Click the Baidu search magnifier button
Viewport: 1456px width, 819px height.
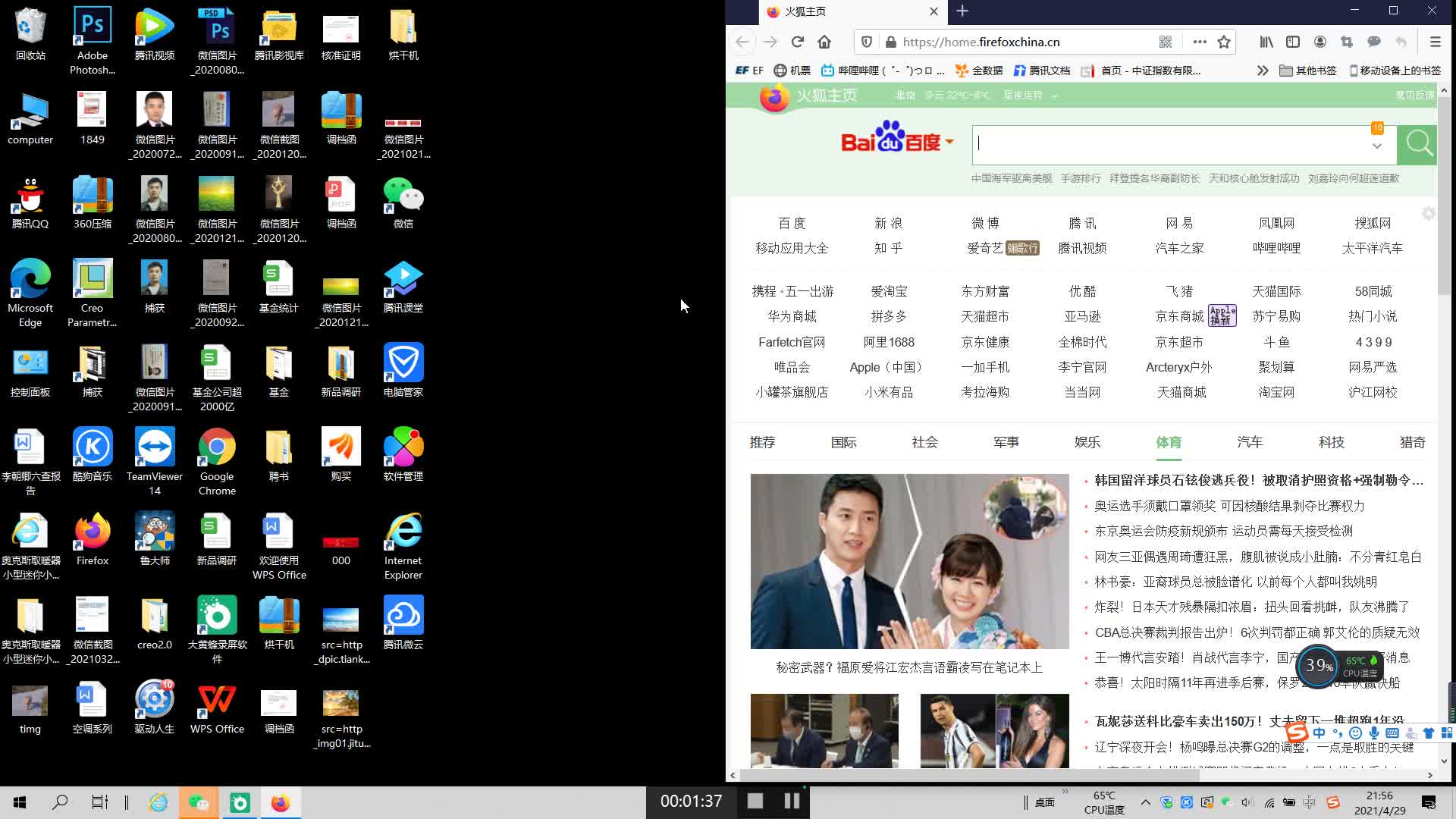point(1417,144)
